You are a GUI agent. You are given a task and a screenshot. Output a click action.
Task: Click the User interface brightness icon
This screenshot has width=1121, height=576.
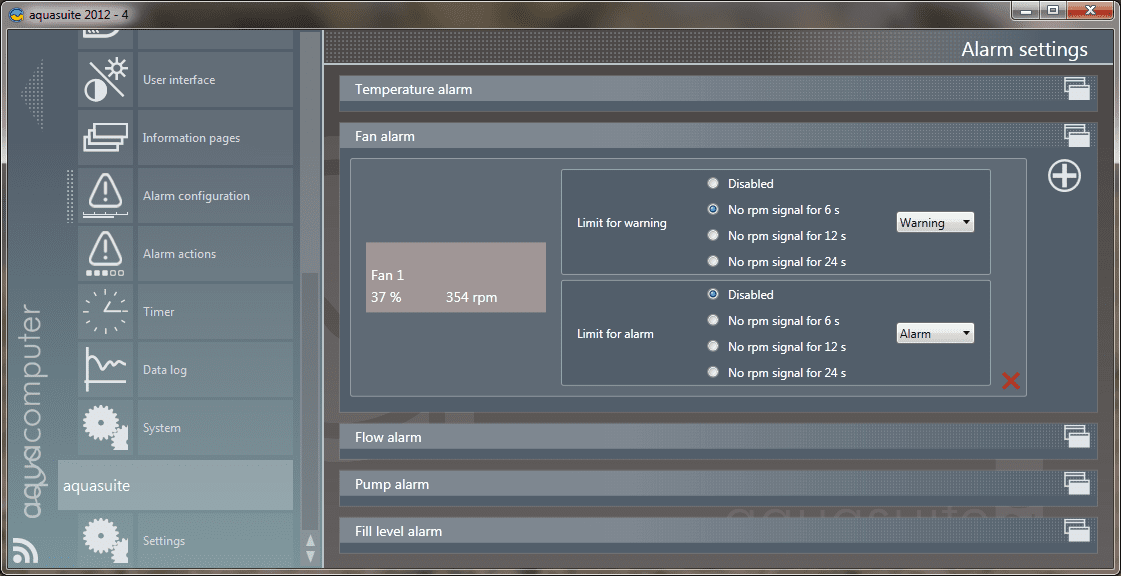tap(105, 79)
